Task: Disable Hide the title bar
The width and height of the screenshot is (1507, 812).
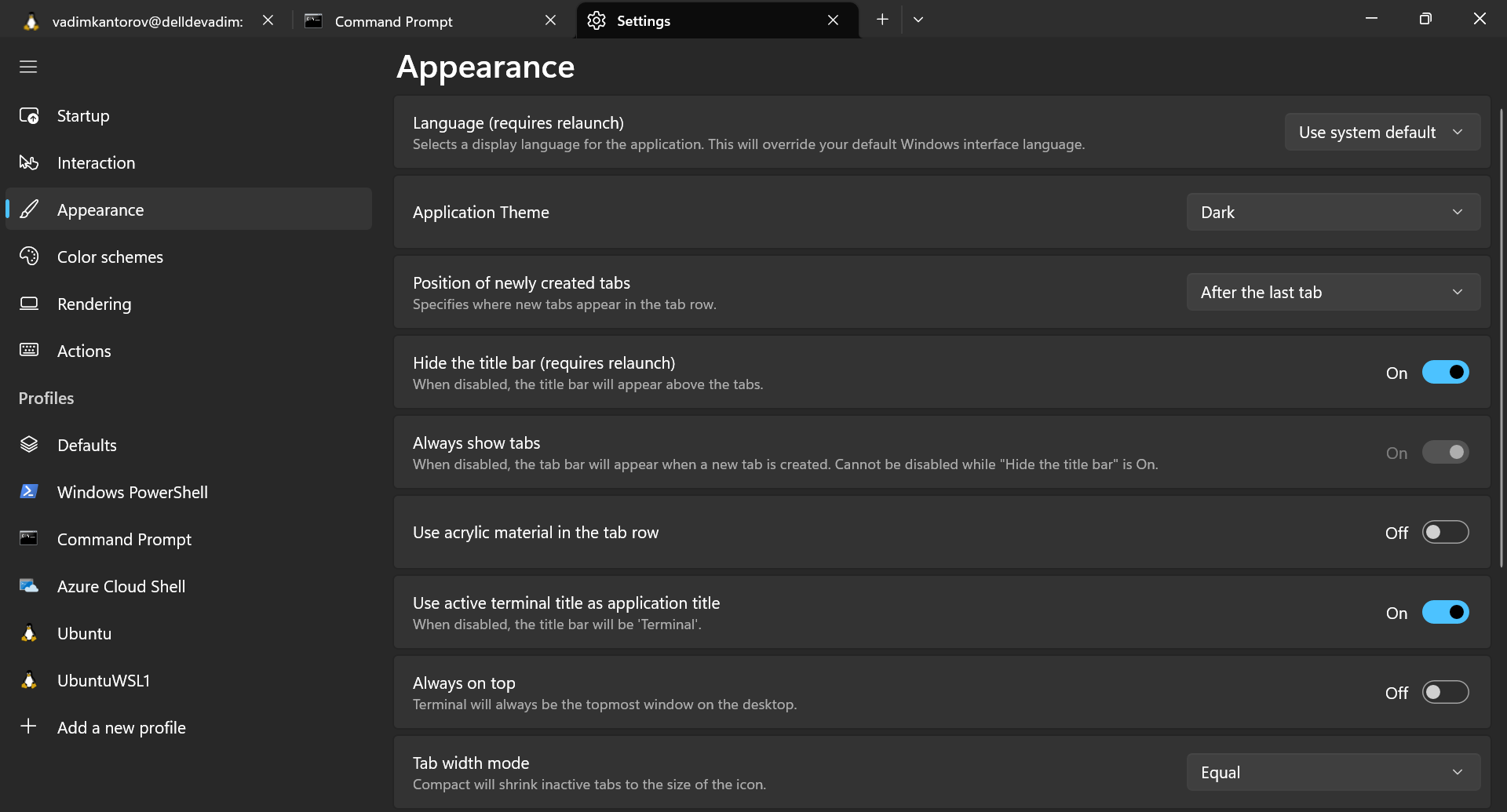Action: point(1446,372)
